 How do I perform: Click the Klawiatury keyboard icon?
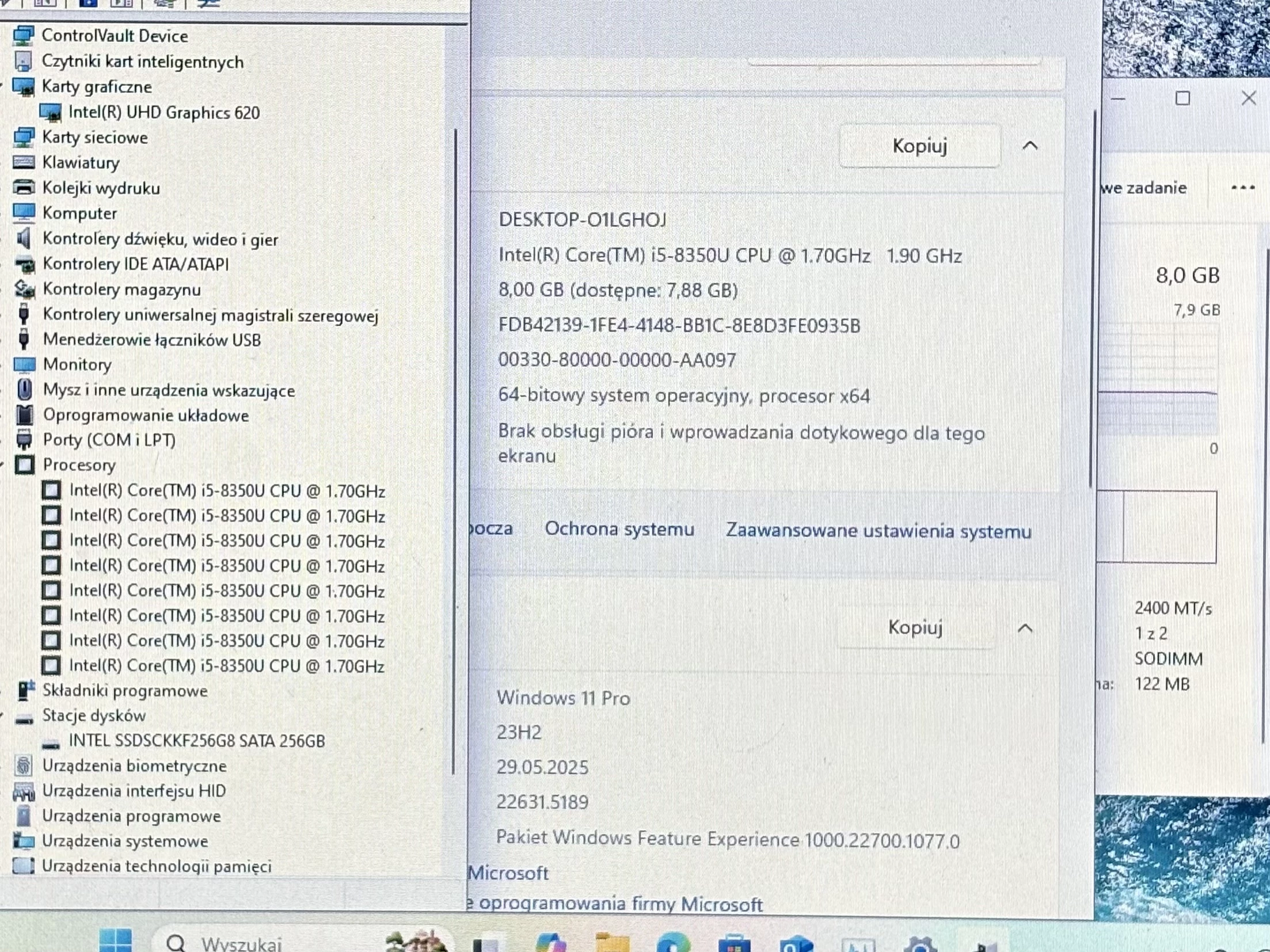click(24, 162)
